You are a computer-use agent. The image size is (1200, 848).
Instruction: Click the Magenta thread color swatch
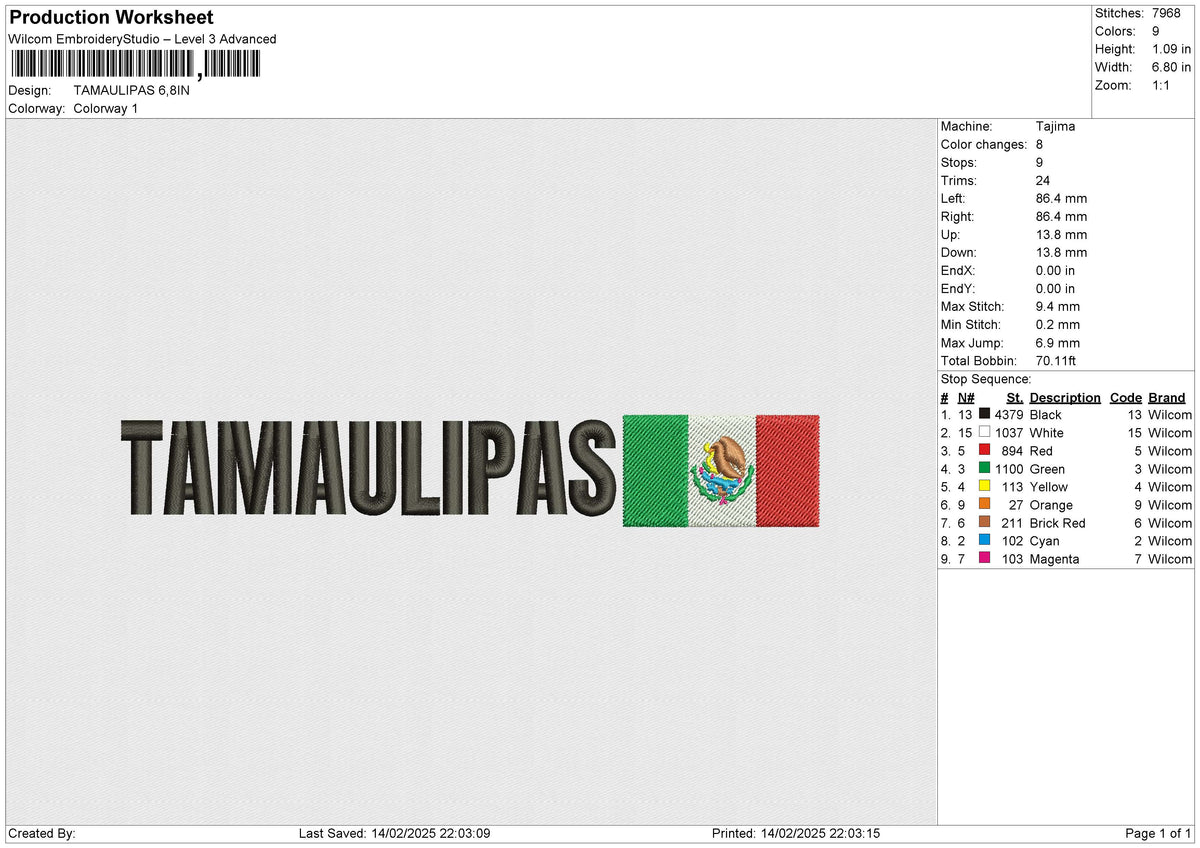pos(985,559)
